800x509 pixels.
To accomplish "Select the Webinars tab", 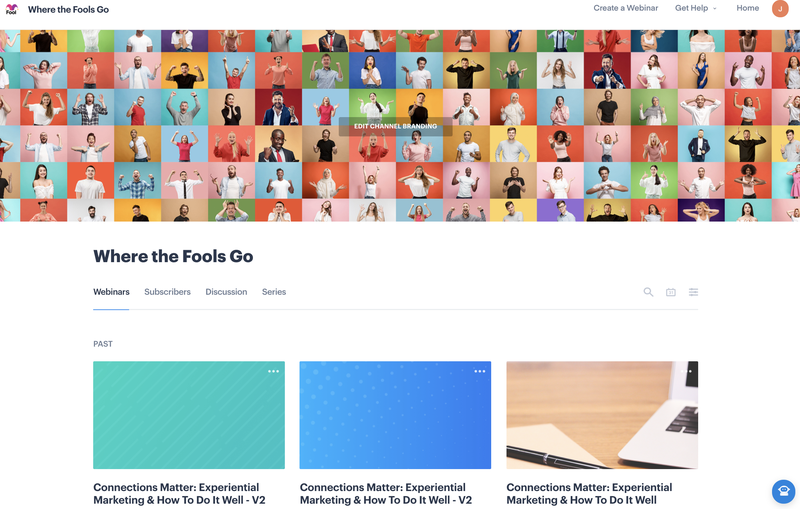I will [111, 292].
